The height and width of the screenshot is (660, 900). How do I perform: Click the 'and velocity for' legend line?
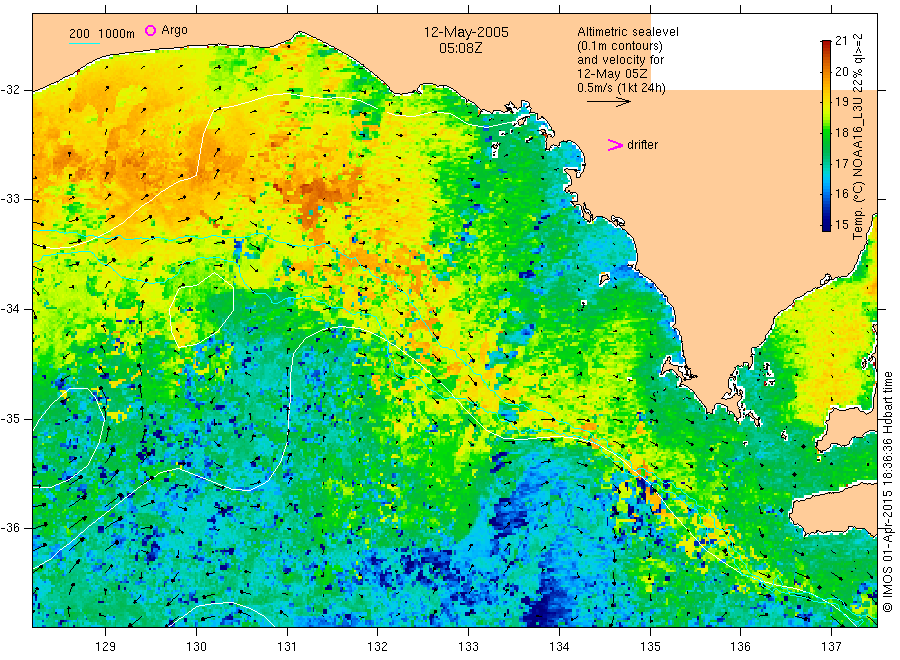(x=620, y=60)
